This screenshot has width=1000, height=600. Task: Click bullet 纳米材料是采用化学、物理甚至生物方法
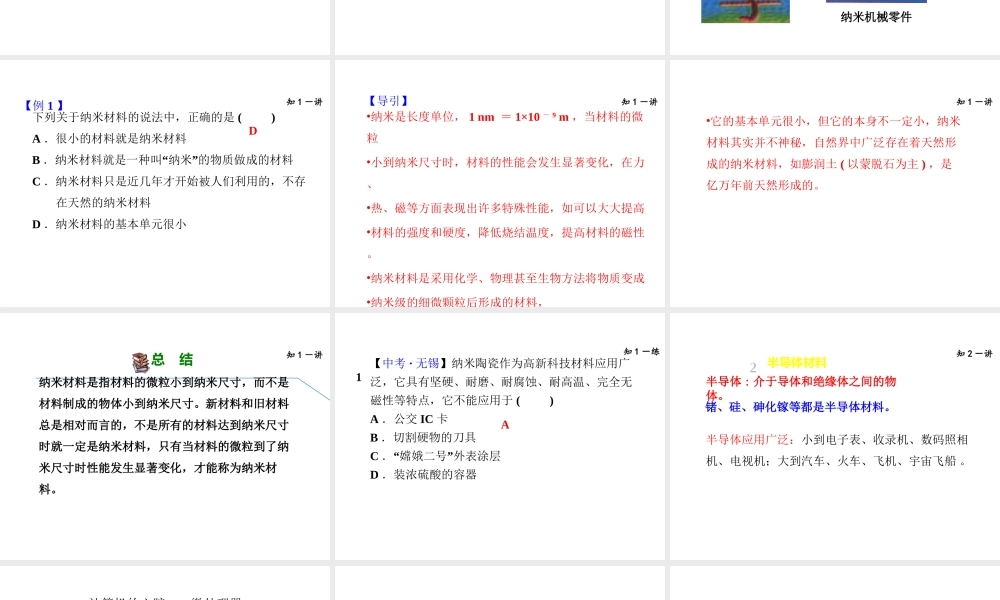click(505, 278)
